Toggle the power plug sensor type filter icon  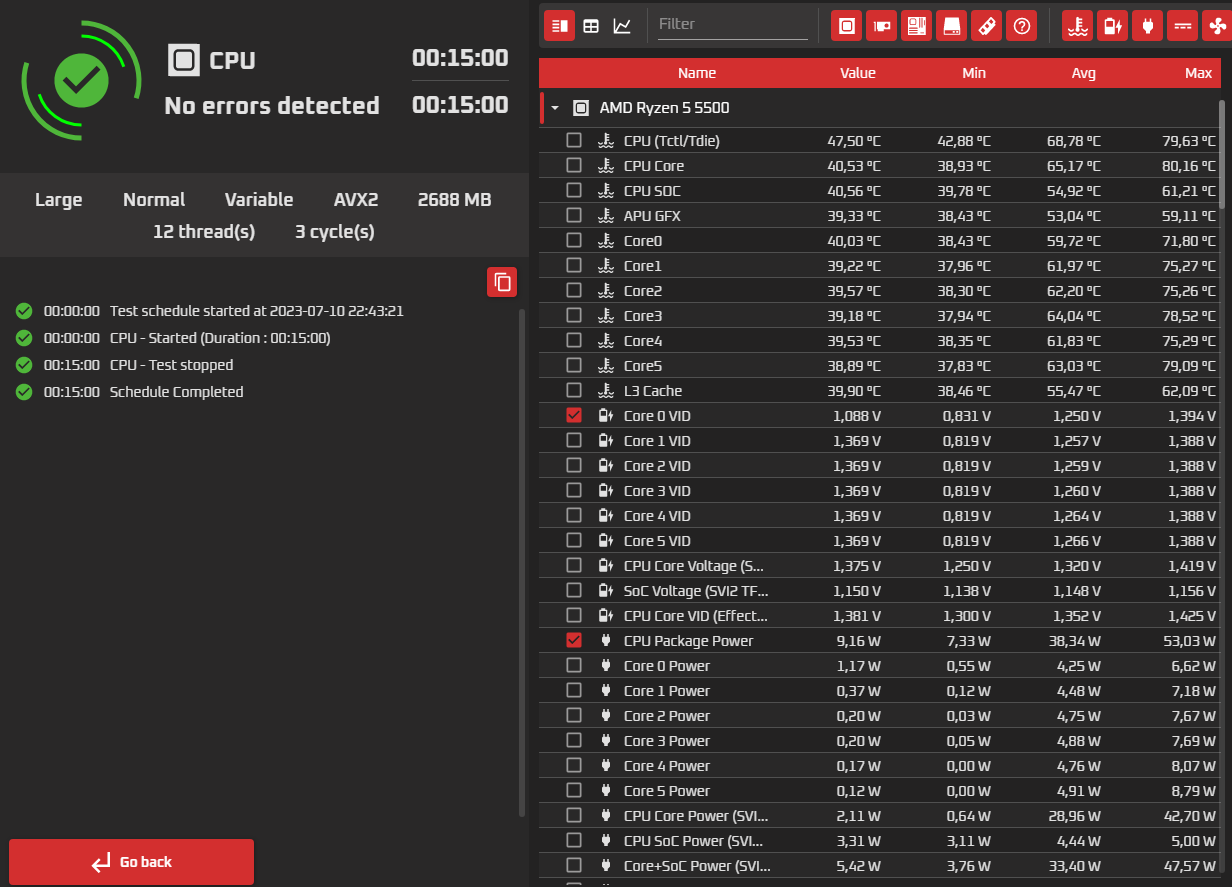click(1147, 26)
